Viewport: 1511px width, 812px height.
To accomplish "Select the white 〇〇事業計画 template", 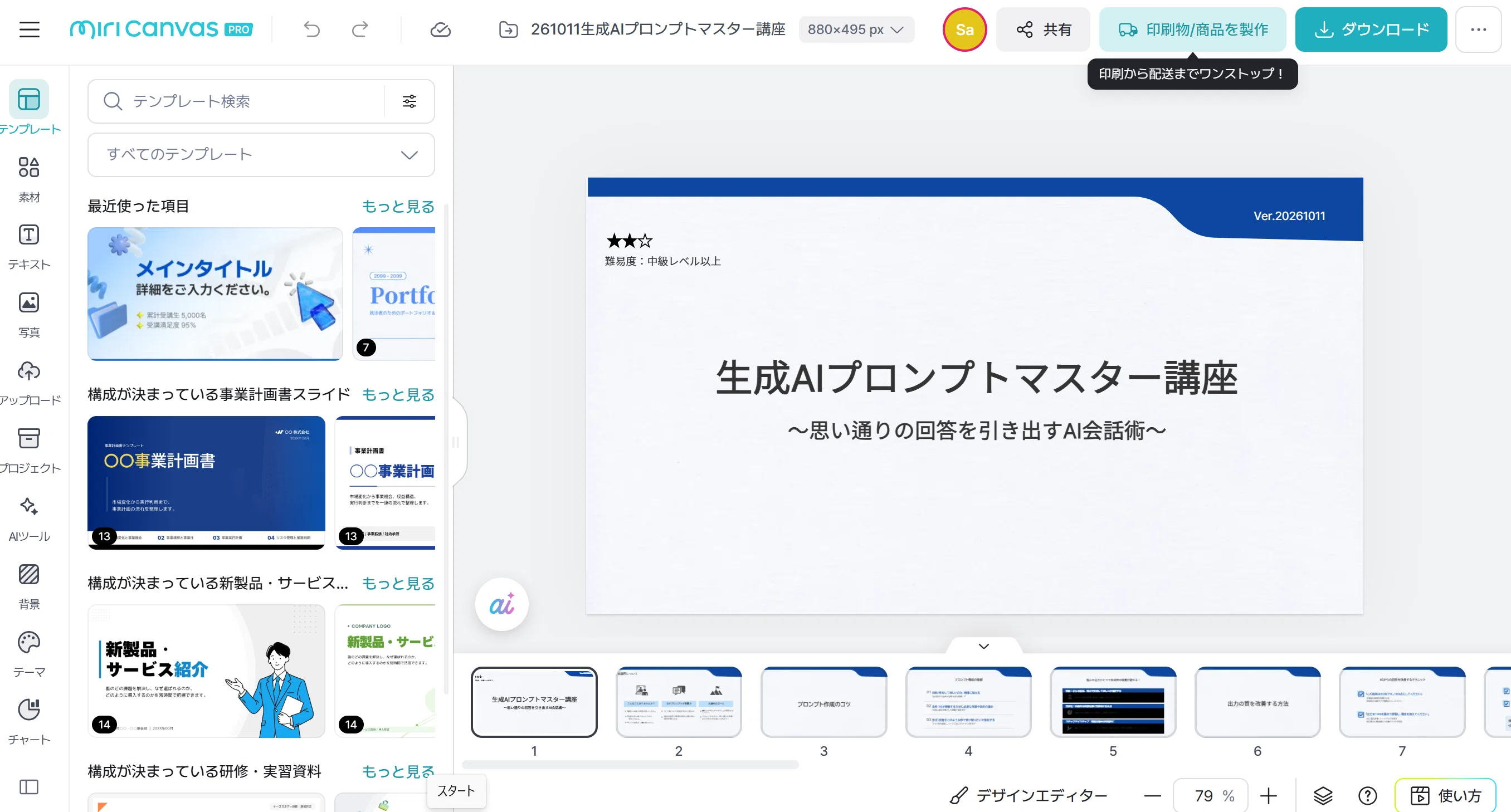I will point(386,482).
